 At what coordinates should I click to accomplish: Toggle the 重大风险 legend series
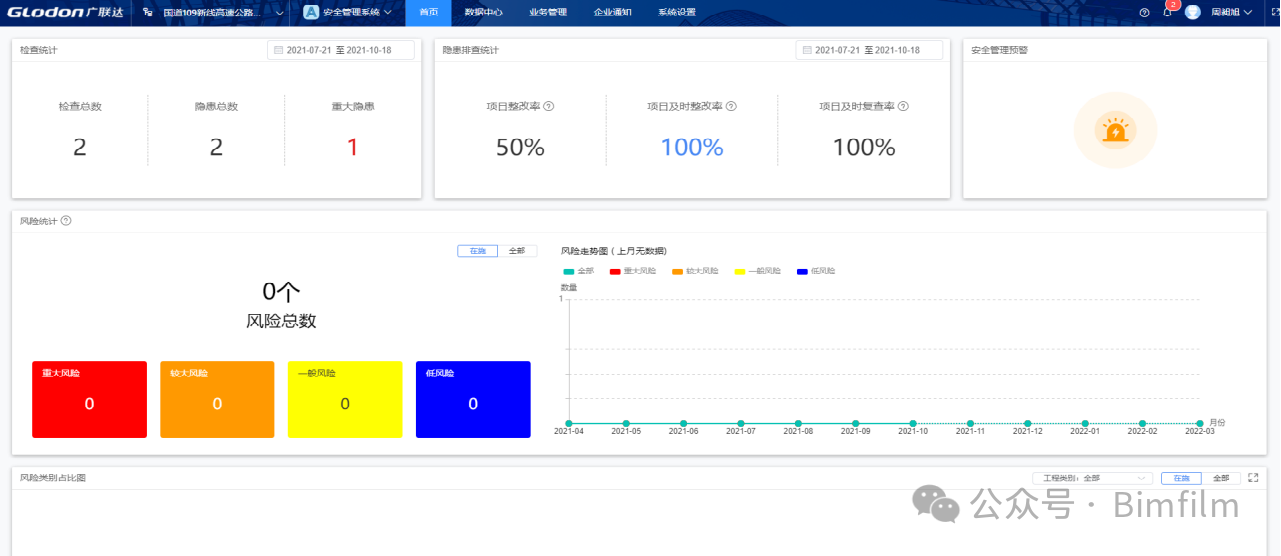coord(633,271)
